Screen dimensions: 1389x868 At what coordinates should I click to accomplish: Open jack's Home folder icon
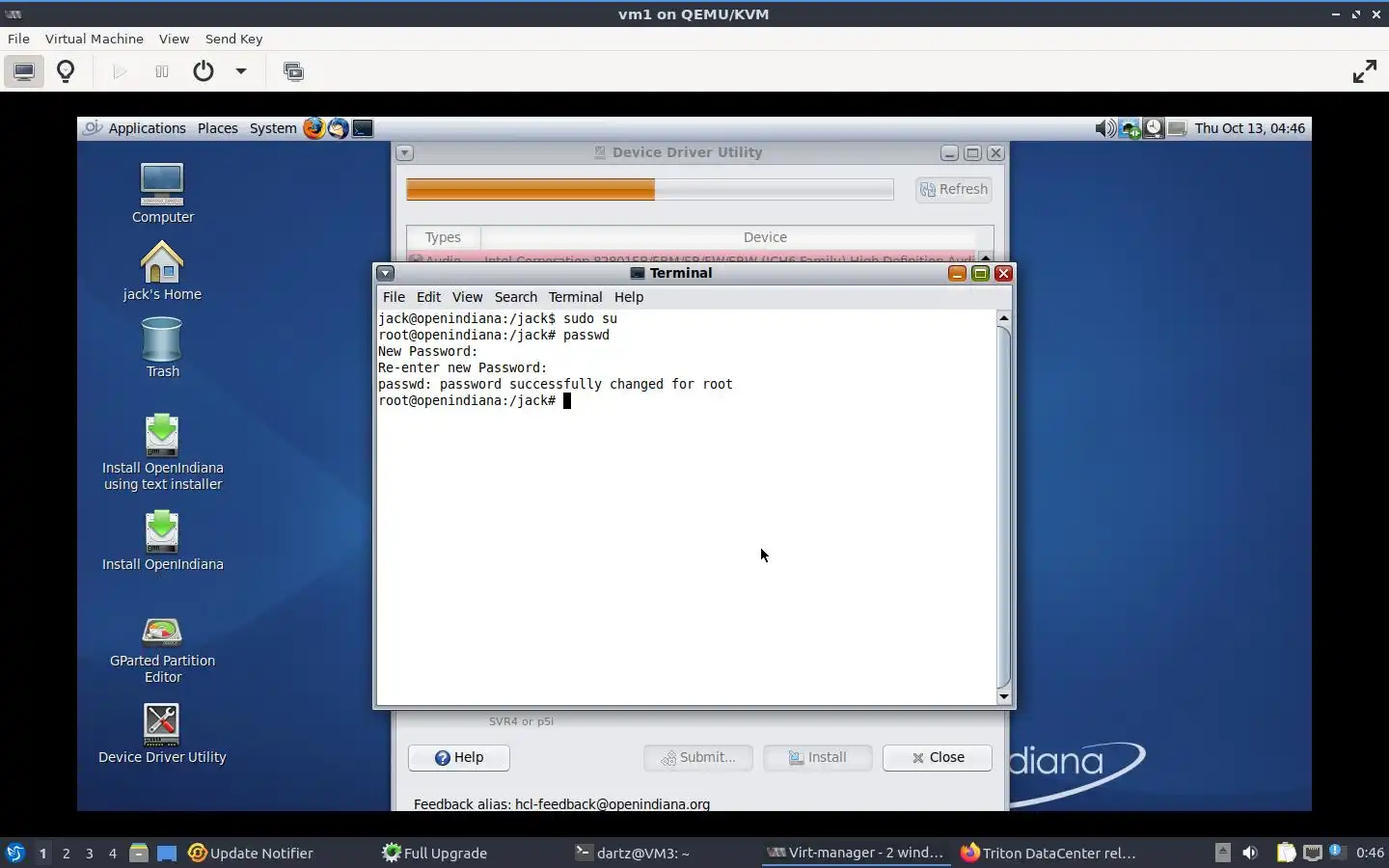162,270
